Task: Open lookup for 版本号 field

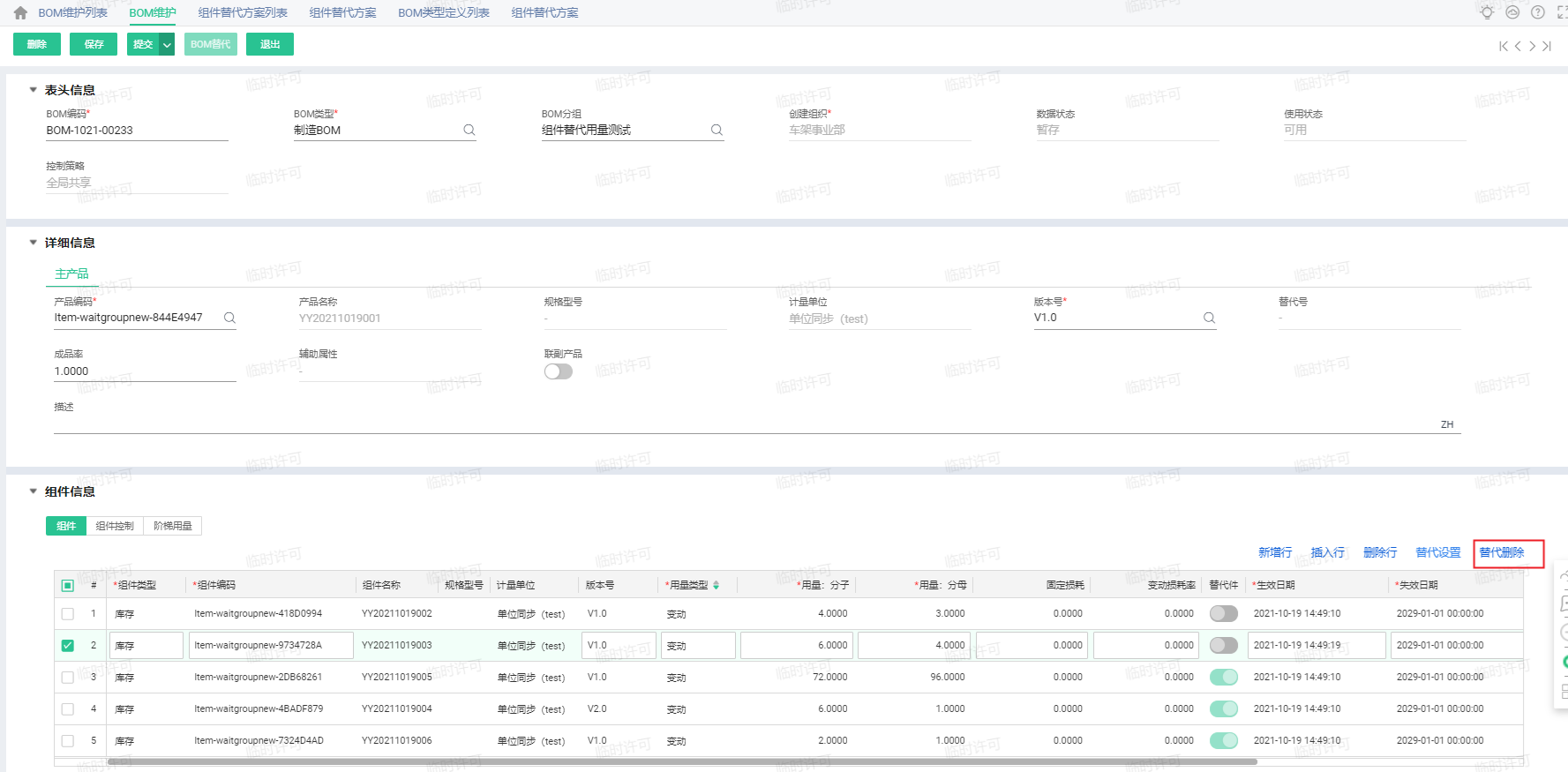Action: [x=1210, y=318]
